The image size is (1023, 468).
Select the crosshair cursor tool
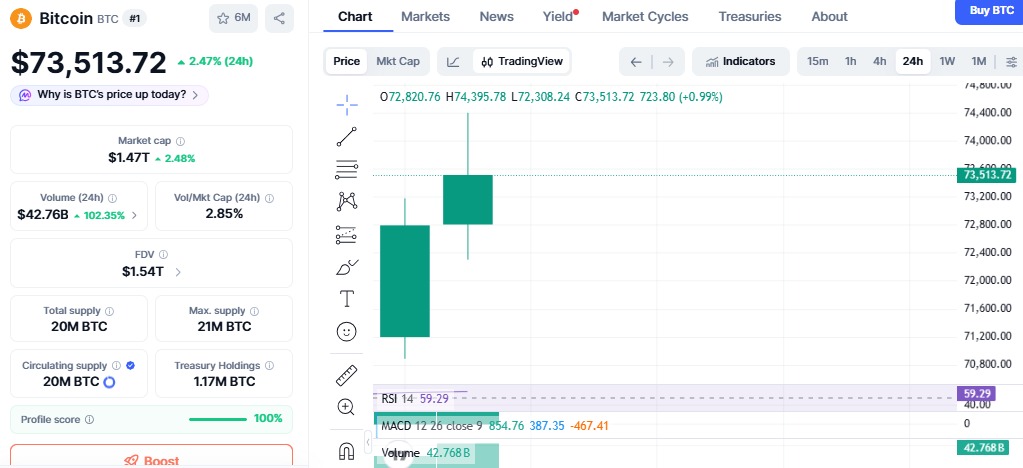click(347, 104)
